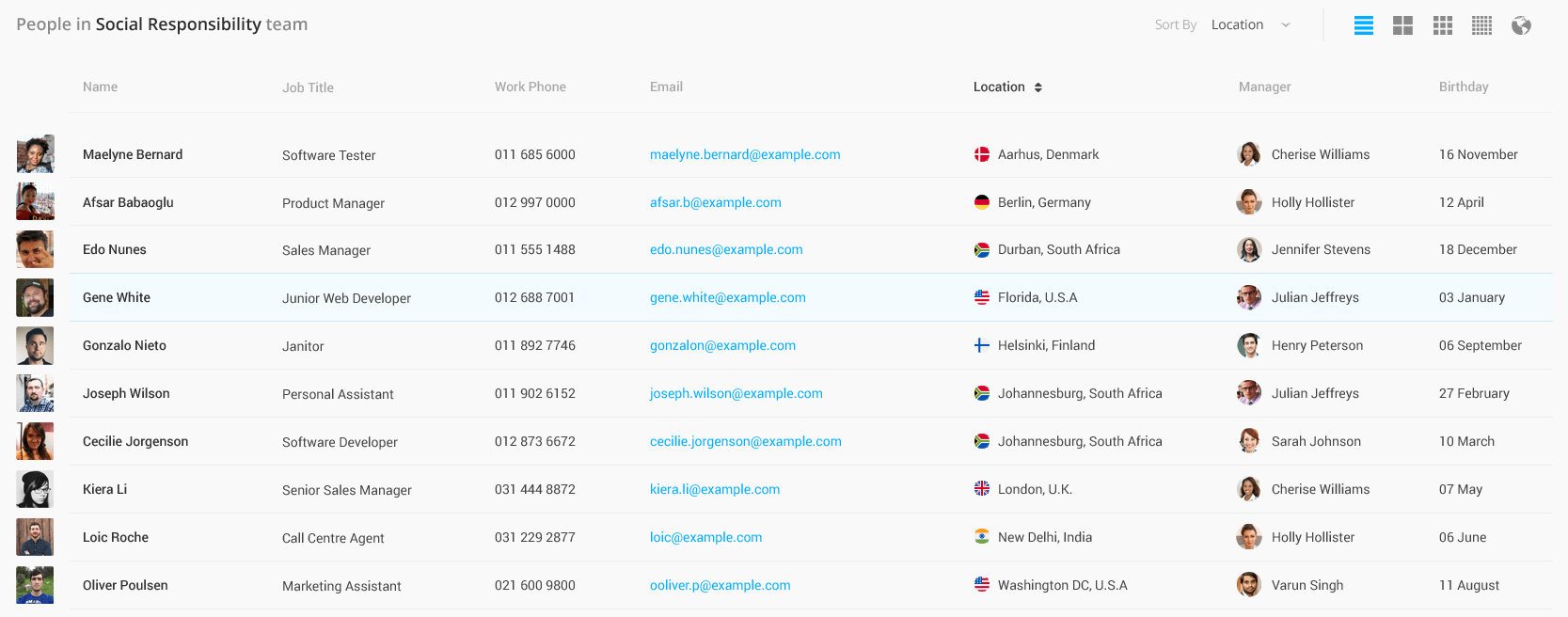The width and height of the screenshot is (1568, 617).
Task: Sort by the Name column header
Action: pos(100,87)
